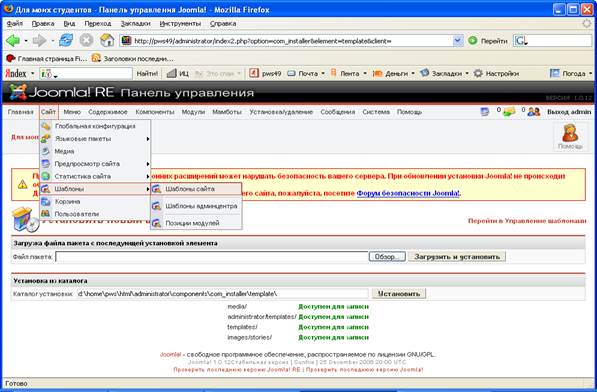
Task: Select Шаблоны сайта submenu item
Action: pyautogui.click(x=196, y=189)
